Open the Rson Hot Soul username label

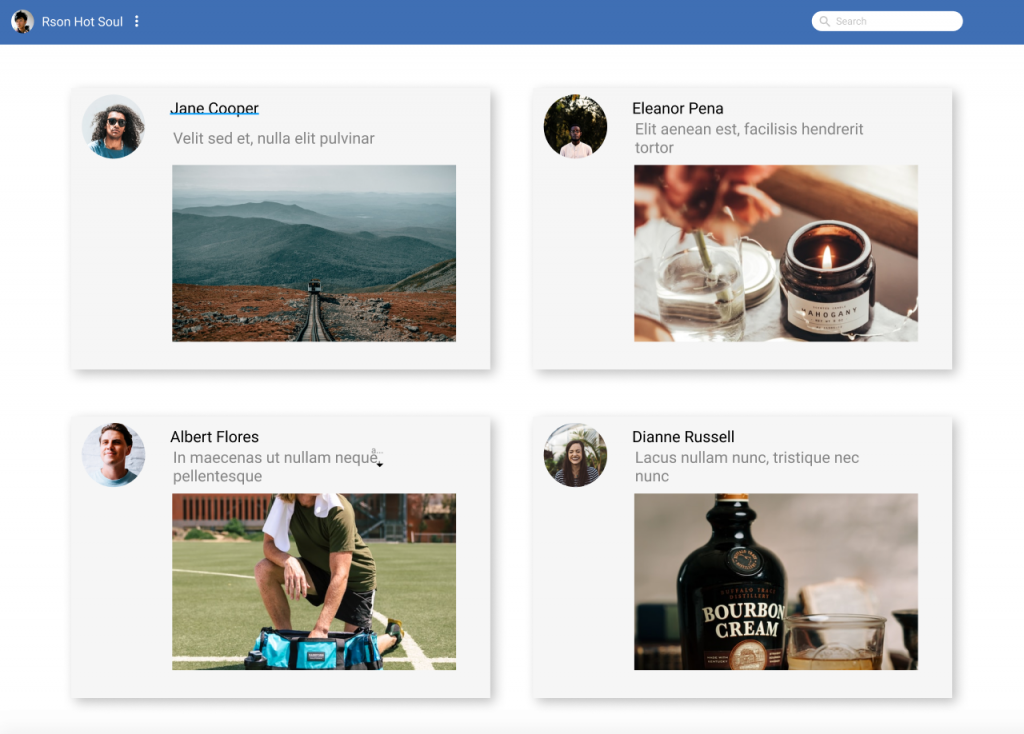[x=82, y=22]
